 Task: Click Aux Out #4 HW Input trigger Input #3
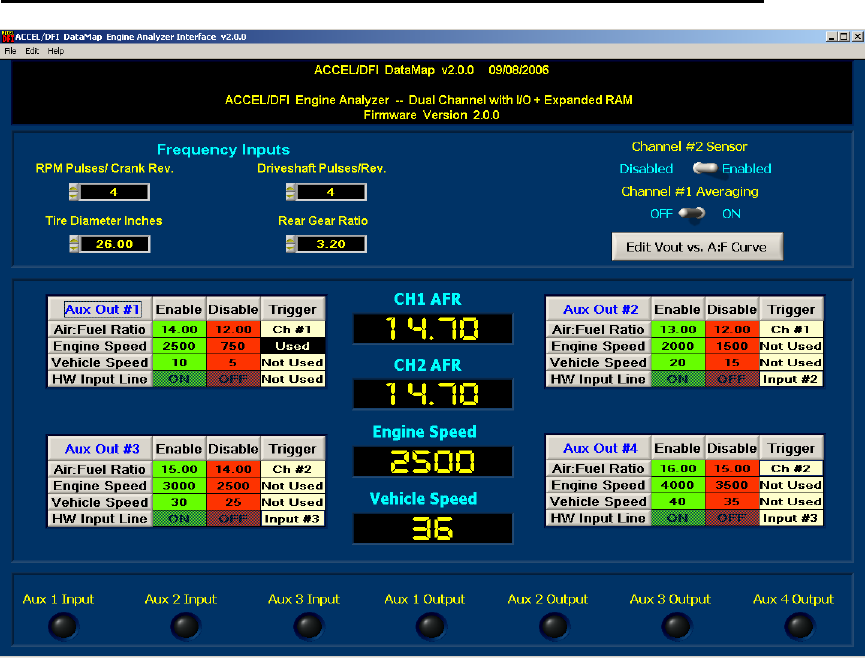(x=791, y=518)
